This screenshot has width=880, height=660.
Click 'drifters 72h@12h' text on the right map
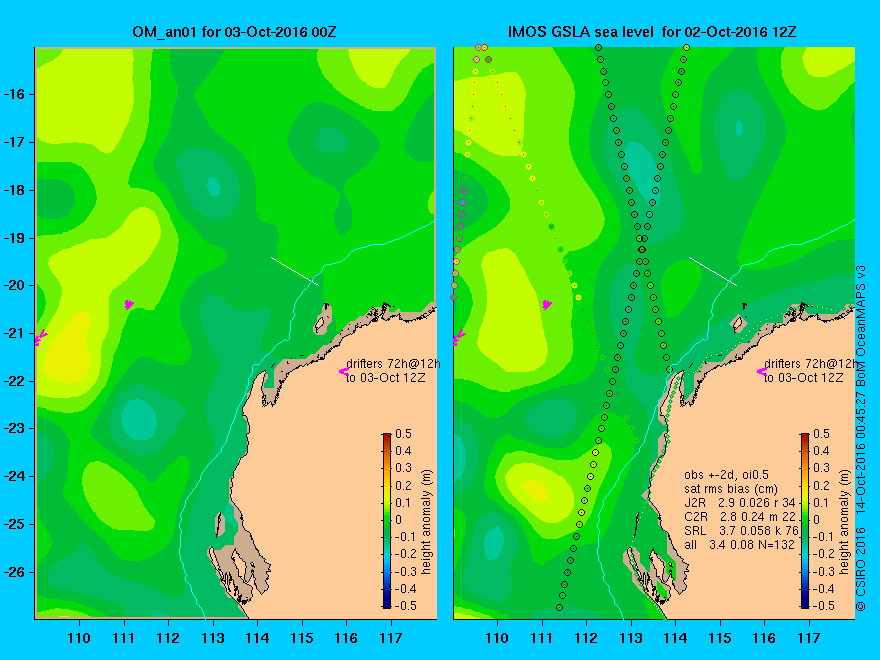(811, 364)
